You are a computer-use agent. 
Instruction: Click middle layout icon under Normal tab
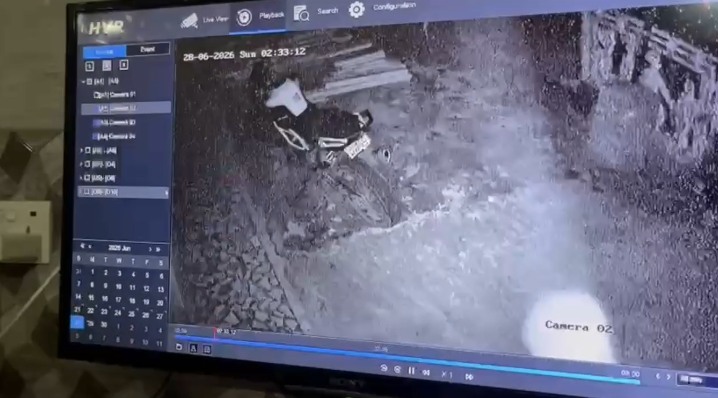coord(107,66)
